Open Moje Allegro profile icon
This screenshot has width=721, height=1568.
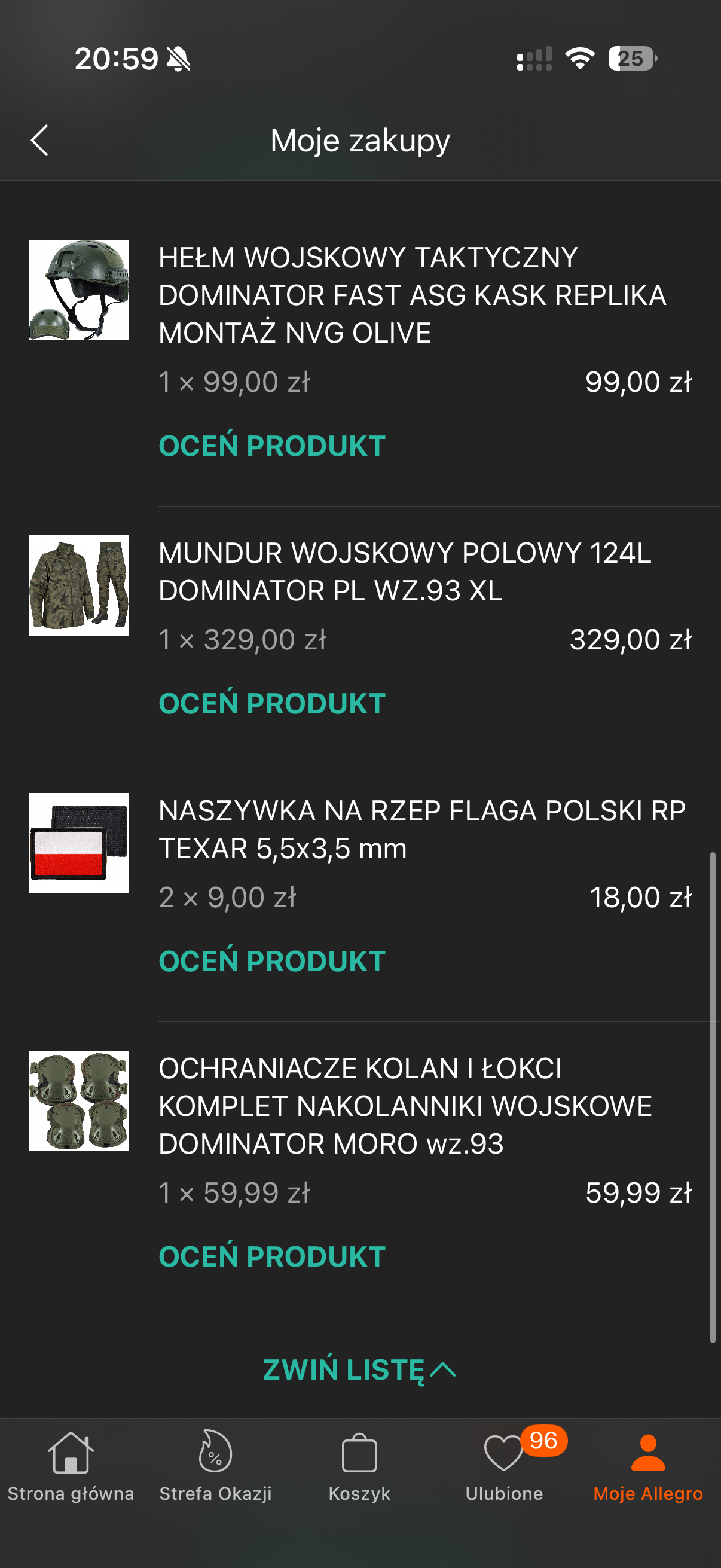tap(648, 1454)
